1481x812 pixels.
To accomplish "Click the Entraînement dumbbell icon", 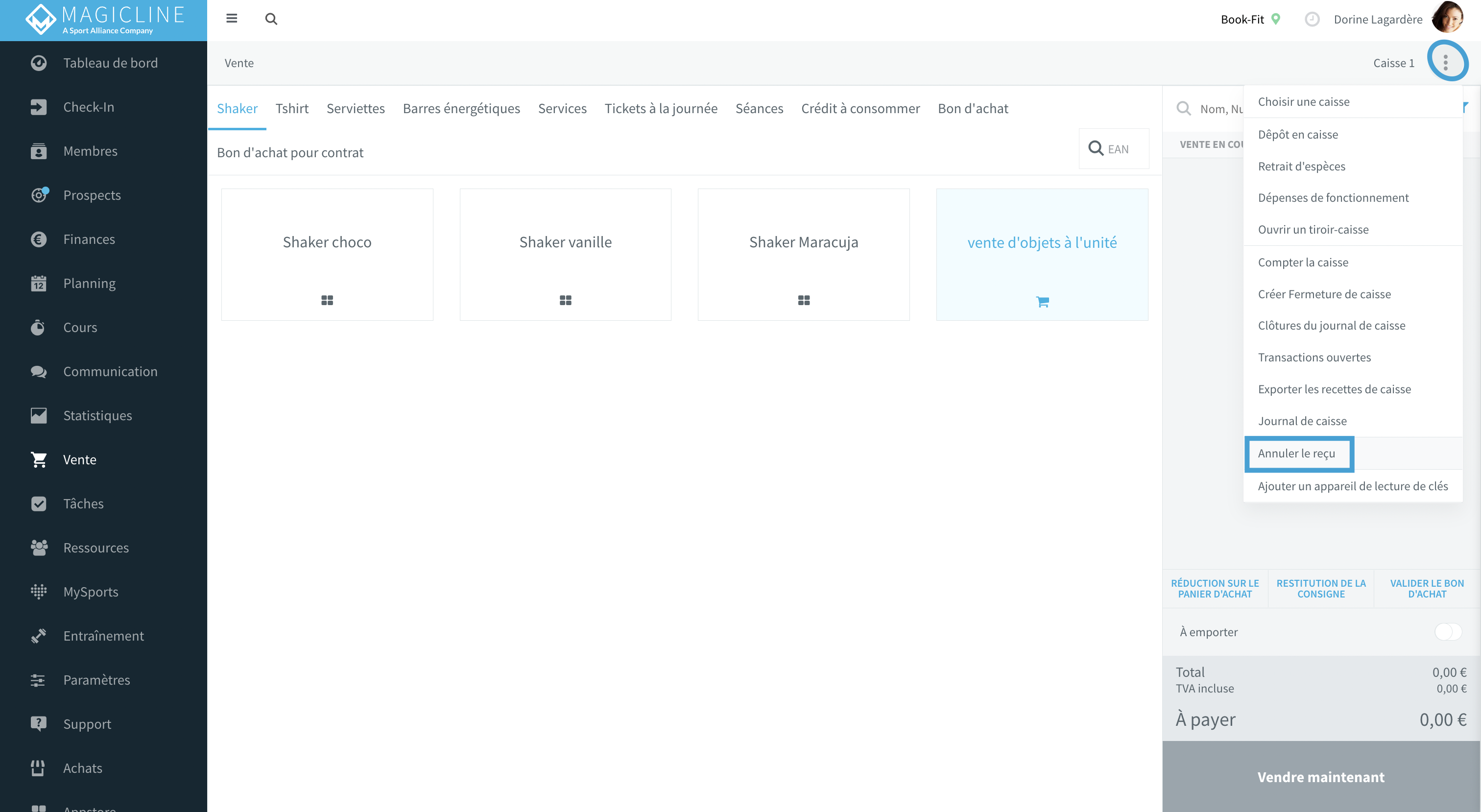I will coord(39,636).
